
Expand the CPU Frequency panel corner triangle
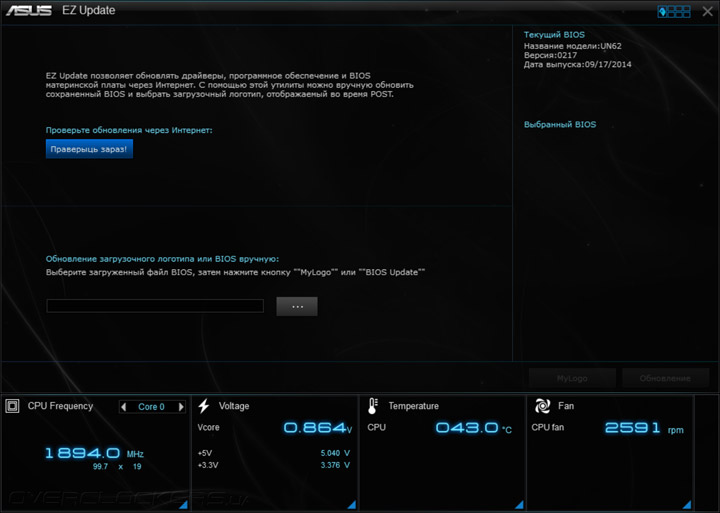(184, 505)
